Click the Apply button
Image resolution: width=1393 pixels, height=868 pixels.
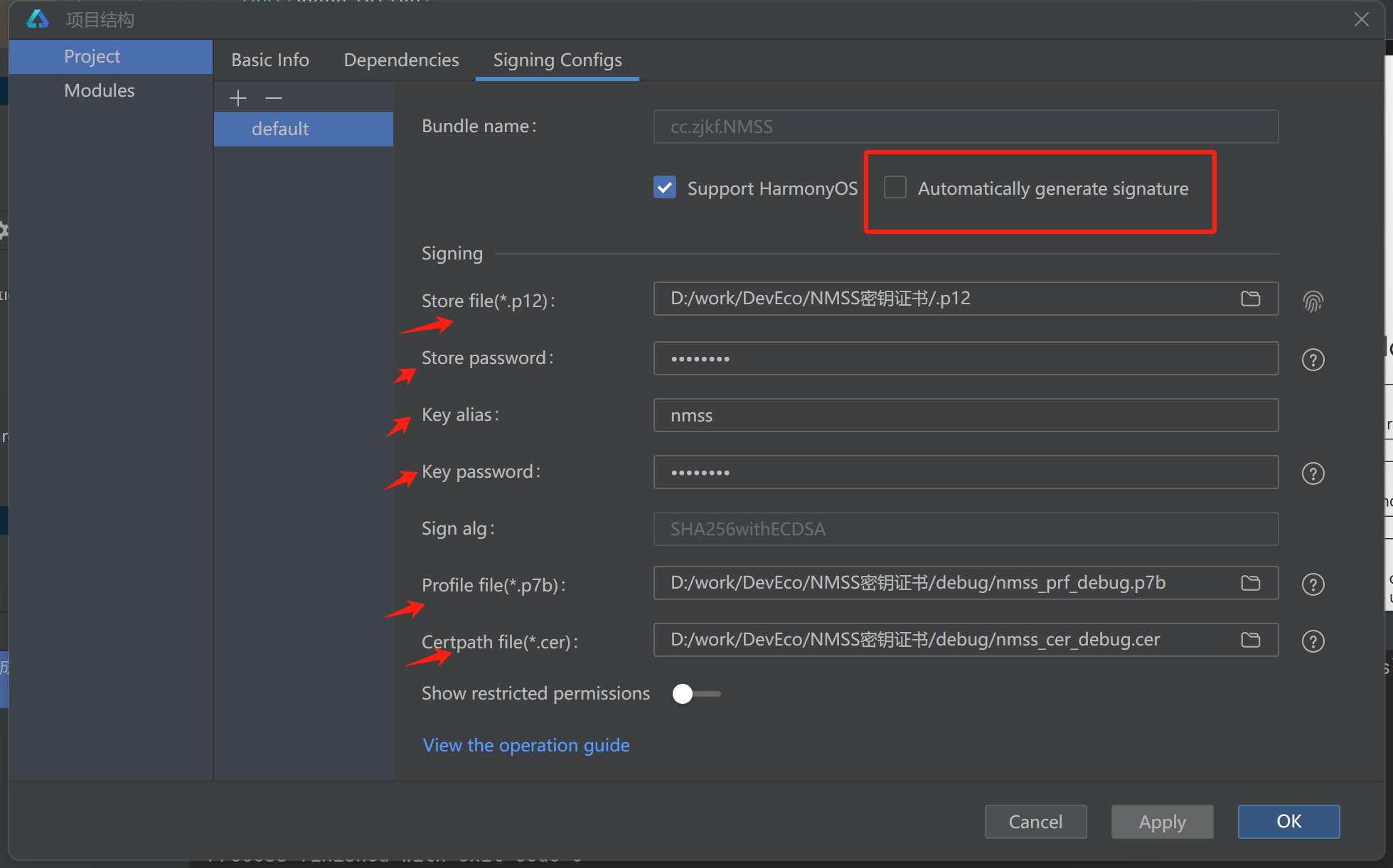coord(1162,822)
